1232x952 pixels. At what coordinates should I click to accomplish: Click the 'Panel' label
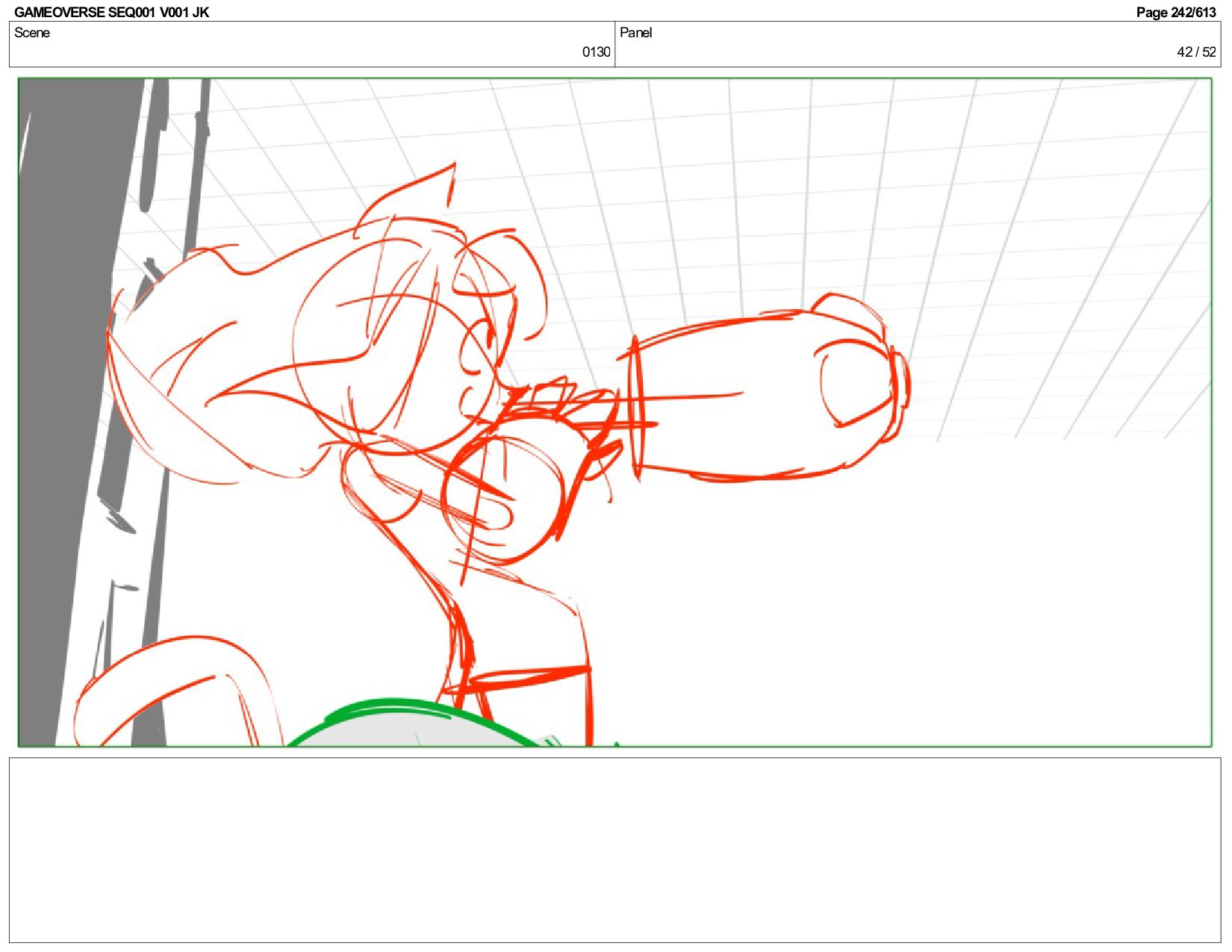[x=635, y=33]
